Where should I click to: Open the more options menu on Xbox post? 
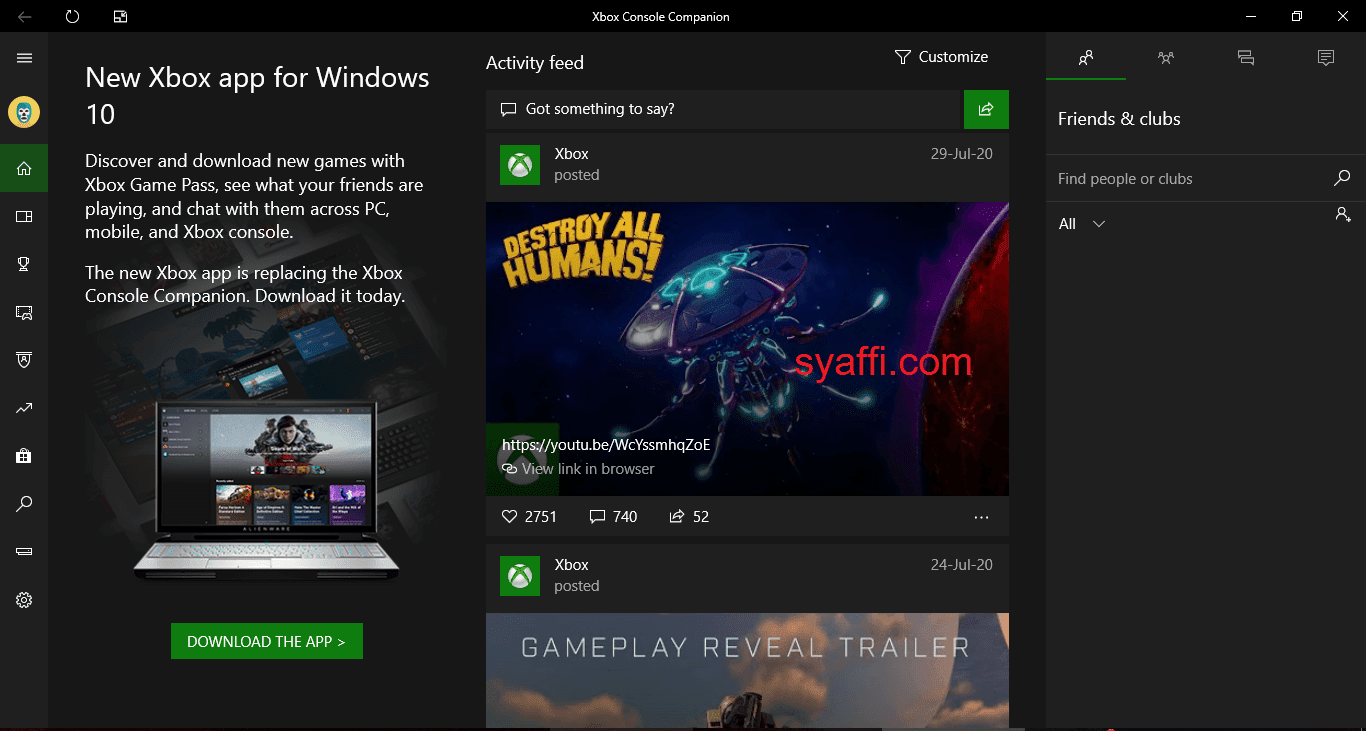click(x=981, y=517)
